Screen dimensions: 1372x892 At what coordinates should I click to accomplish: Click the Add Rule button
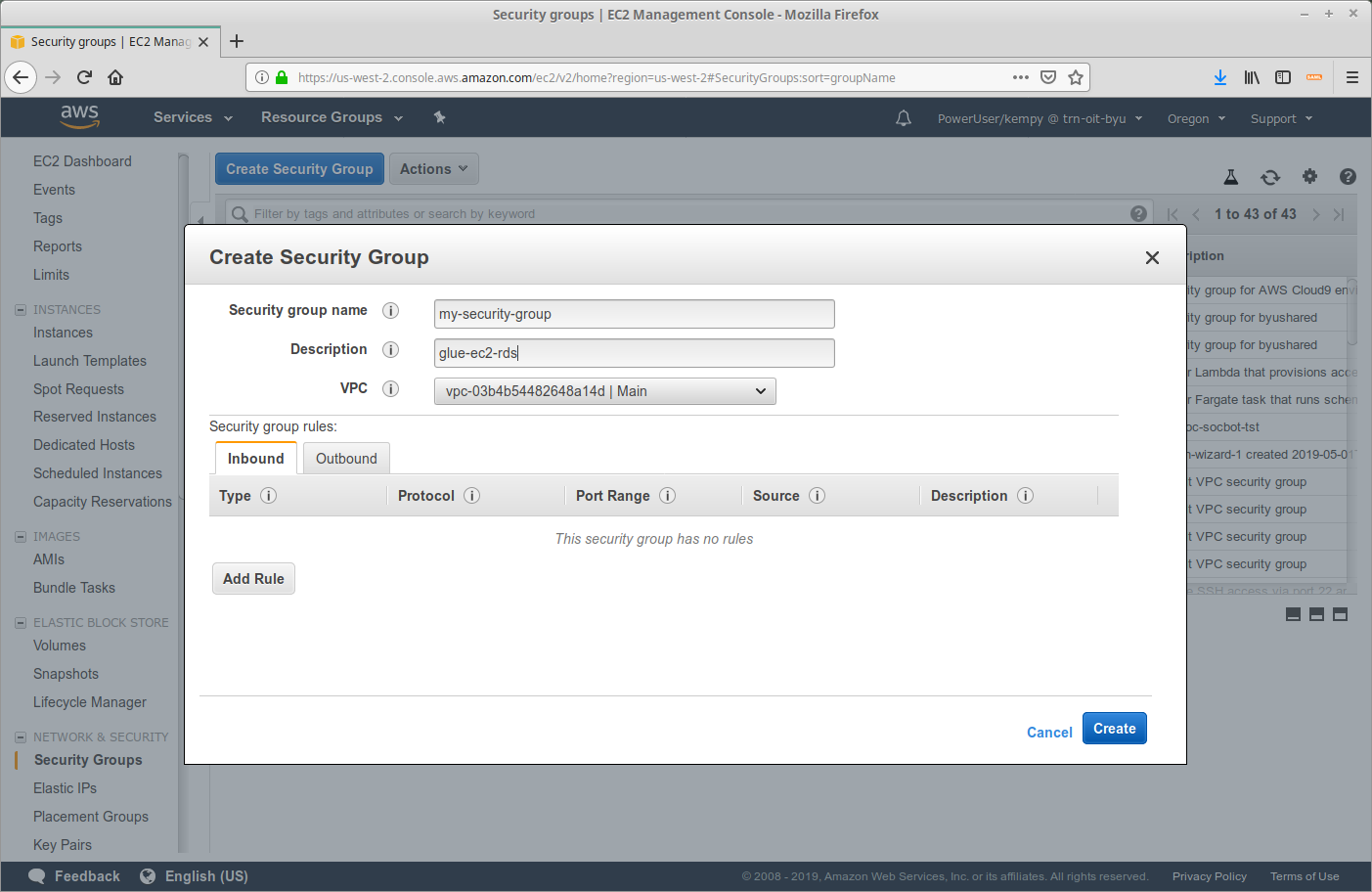[253, 579]
